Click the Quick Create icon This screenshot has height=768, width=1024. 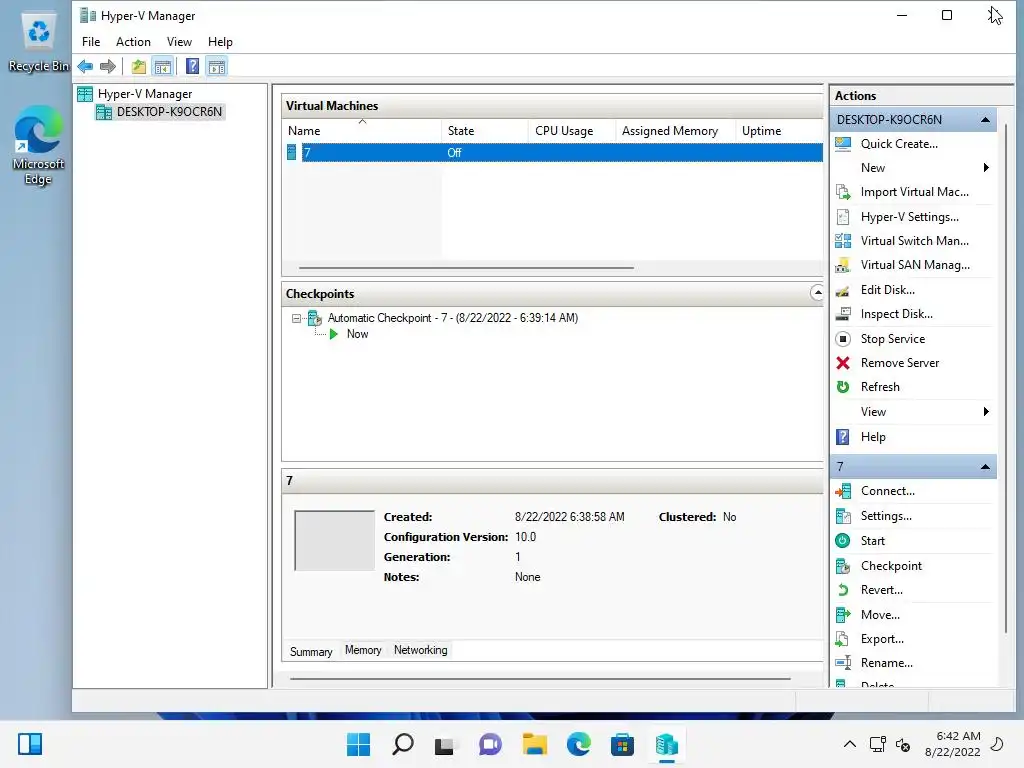pyautogui.click(x=843, y=144)
